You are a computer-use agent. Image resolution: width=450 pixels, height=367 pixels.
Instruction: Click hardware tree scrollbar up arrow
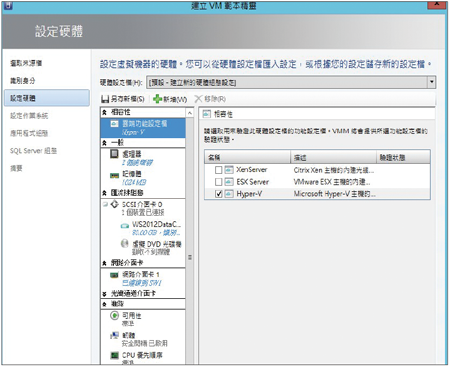click(x=190, y=113)
